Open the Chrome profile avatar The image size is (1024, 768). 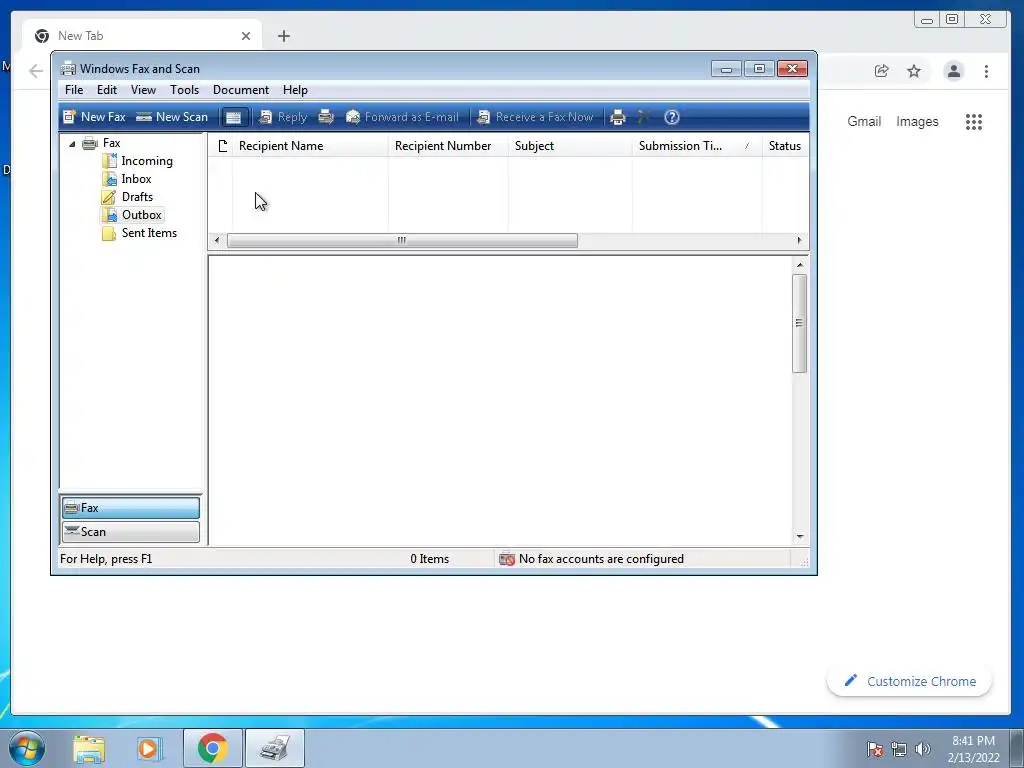954,71
